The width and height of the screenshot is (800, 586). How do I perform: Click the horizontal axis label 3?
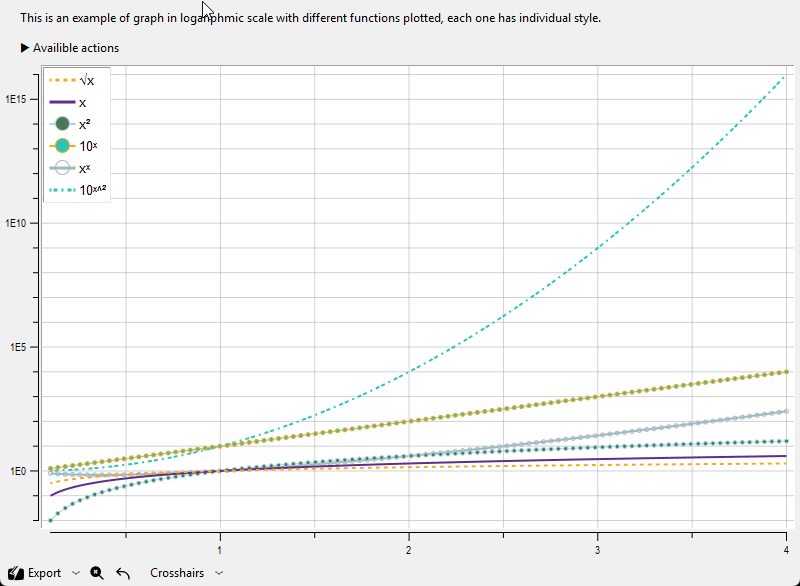point(597,550)
